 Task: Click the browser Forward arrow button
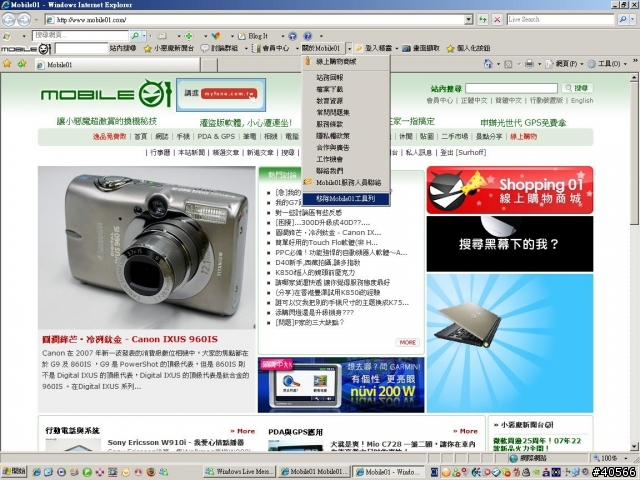[x=24, y=19]
